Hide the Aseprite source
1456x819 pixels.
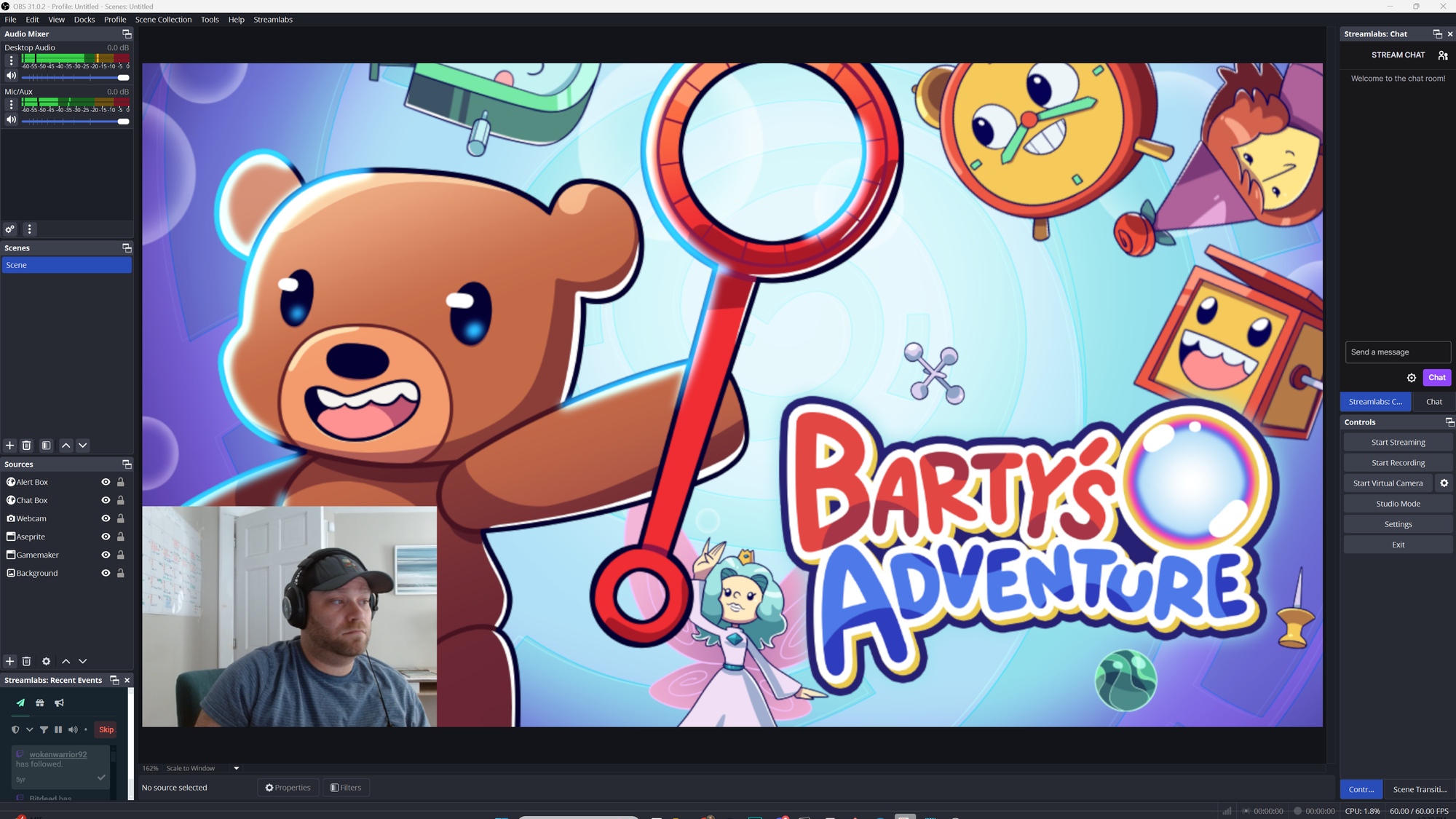click(x=106, y=537)
